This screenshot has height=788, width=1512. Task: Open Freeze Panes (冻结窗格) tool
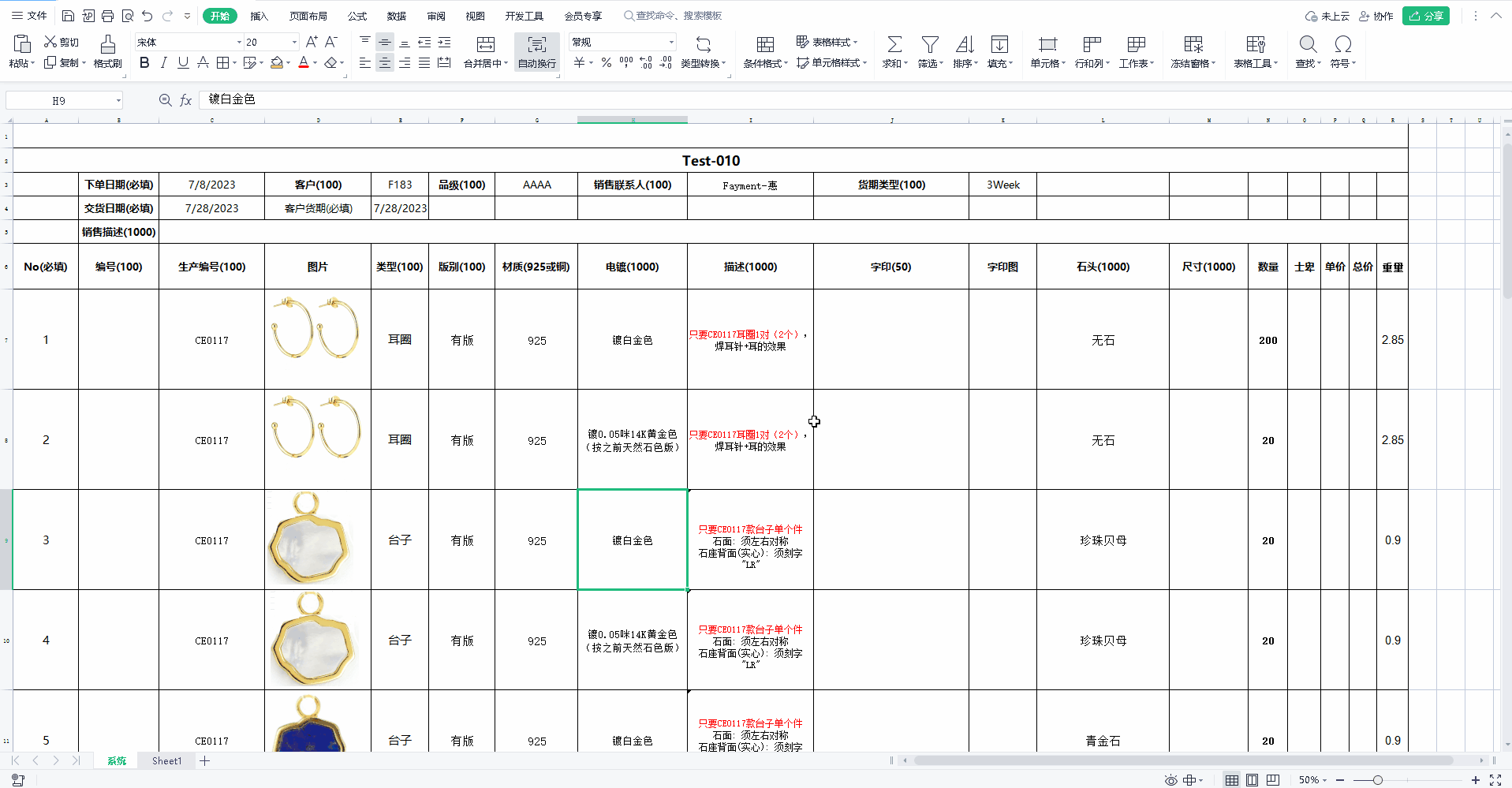pos(1193,45)
